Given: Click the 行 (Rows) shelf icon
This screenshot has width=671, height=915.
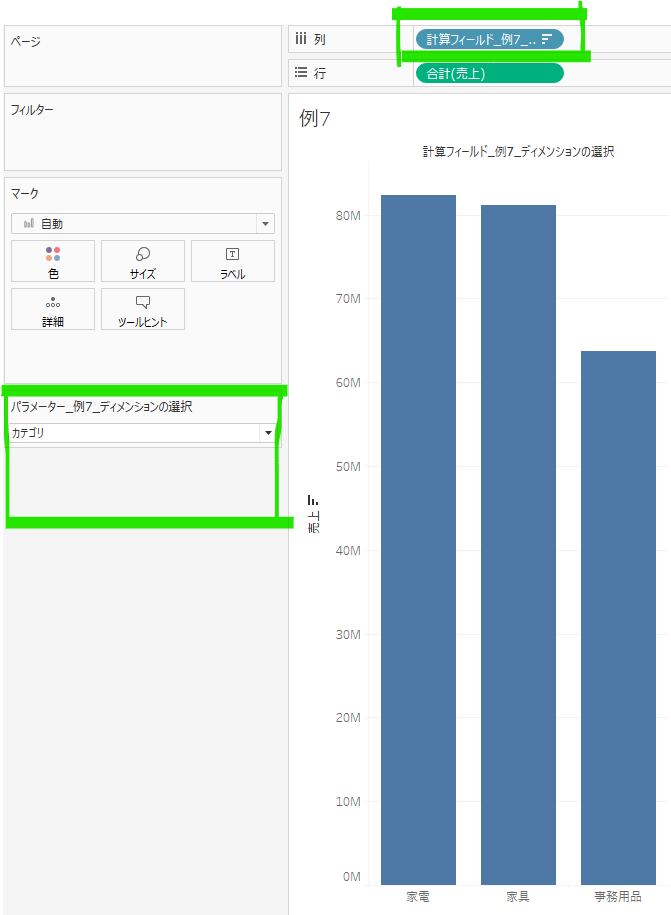Looking at the screenshot, I should [300, 72].
